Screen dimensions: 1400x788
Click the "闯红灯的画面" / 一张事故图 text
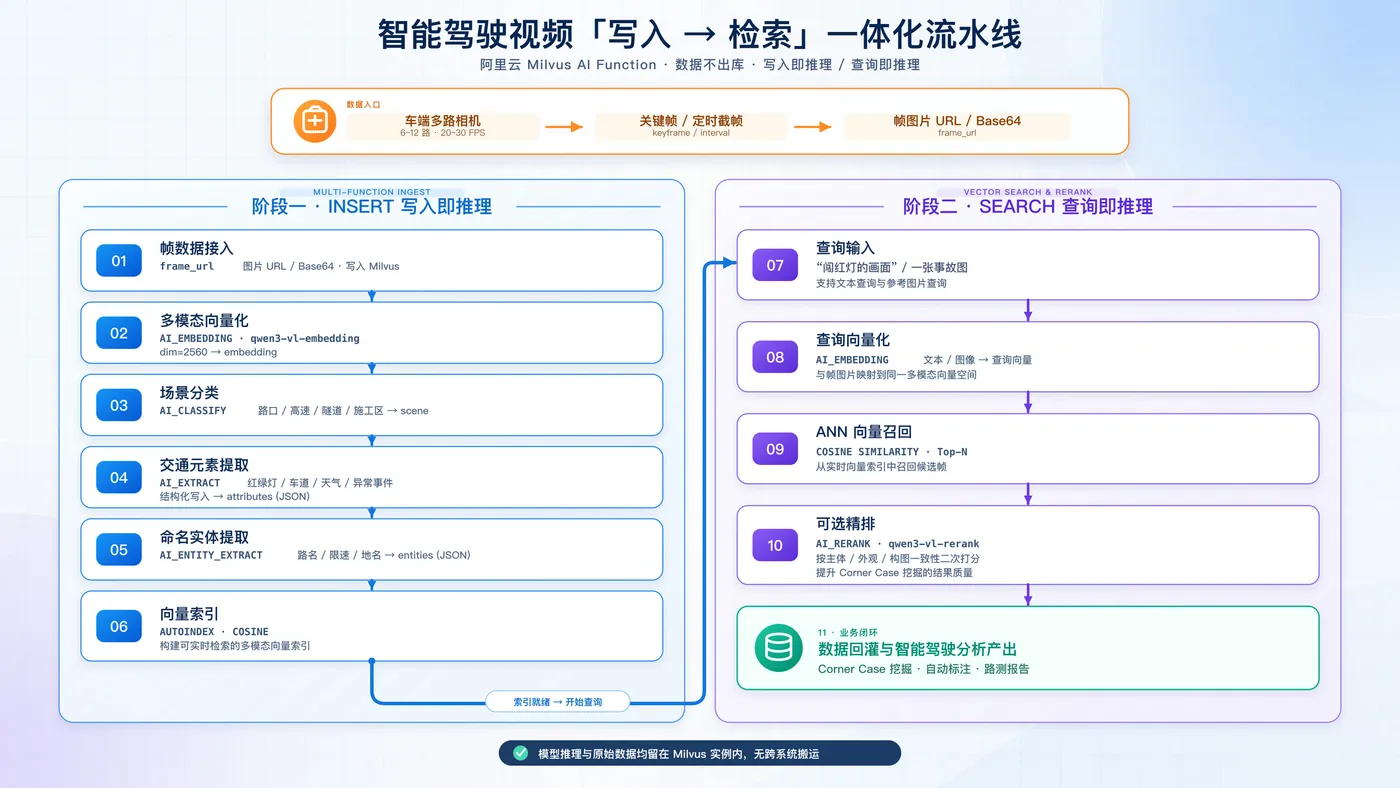[x=892, y=268]
